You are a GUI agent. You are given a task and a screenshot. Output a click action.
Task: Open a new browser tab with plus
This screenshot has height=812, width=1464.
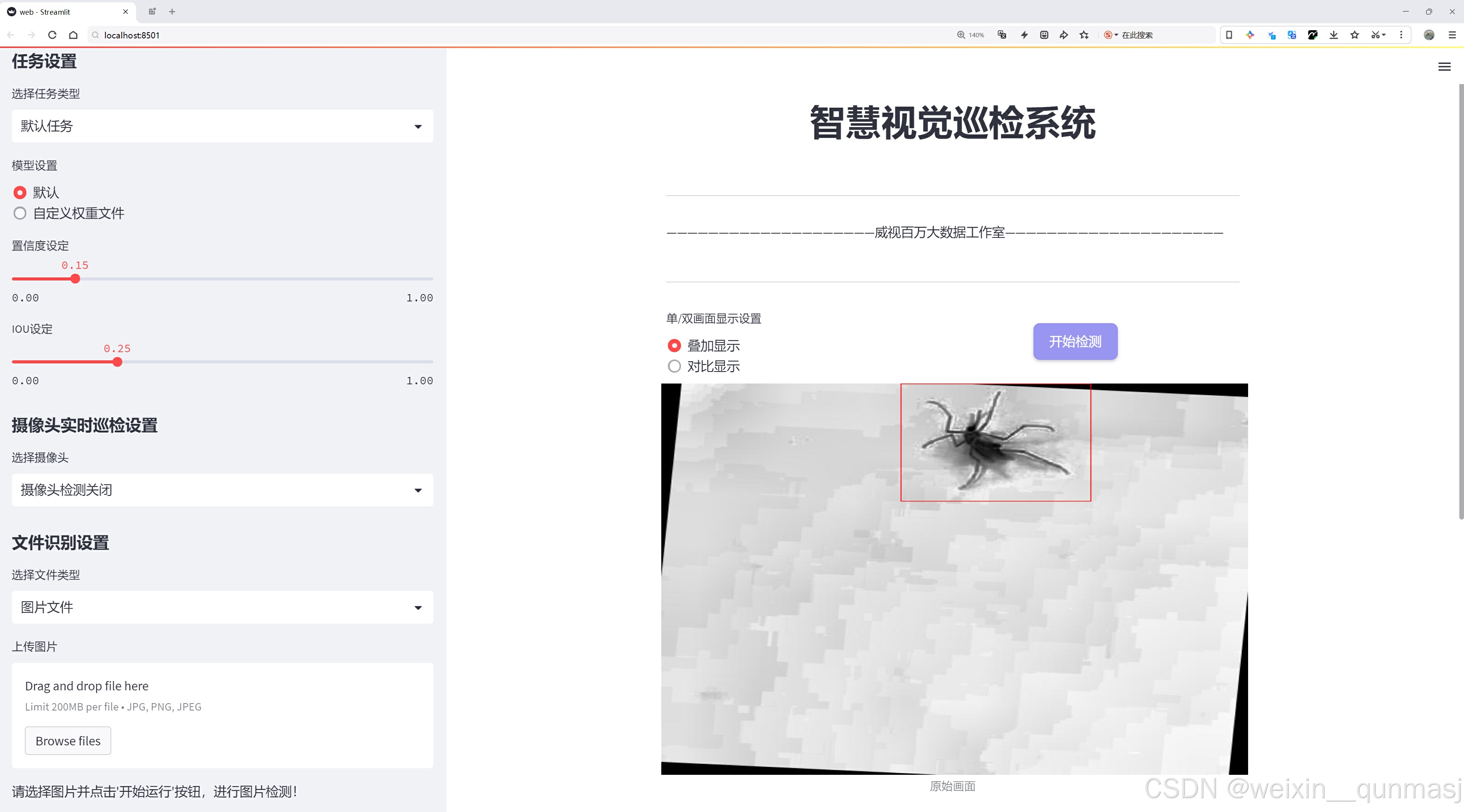coord(172,11)
